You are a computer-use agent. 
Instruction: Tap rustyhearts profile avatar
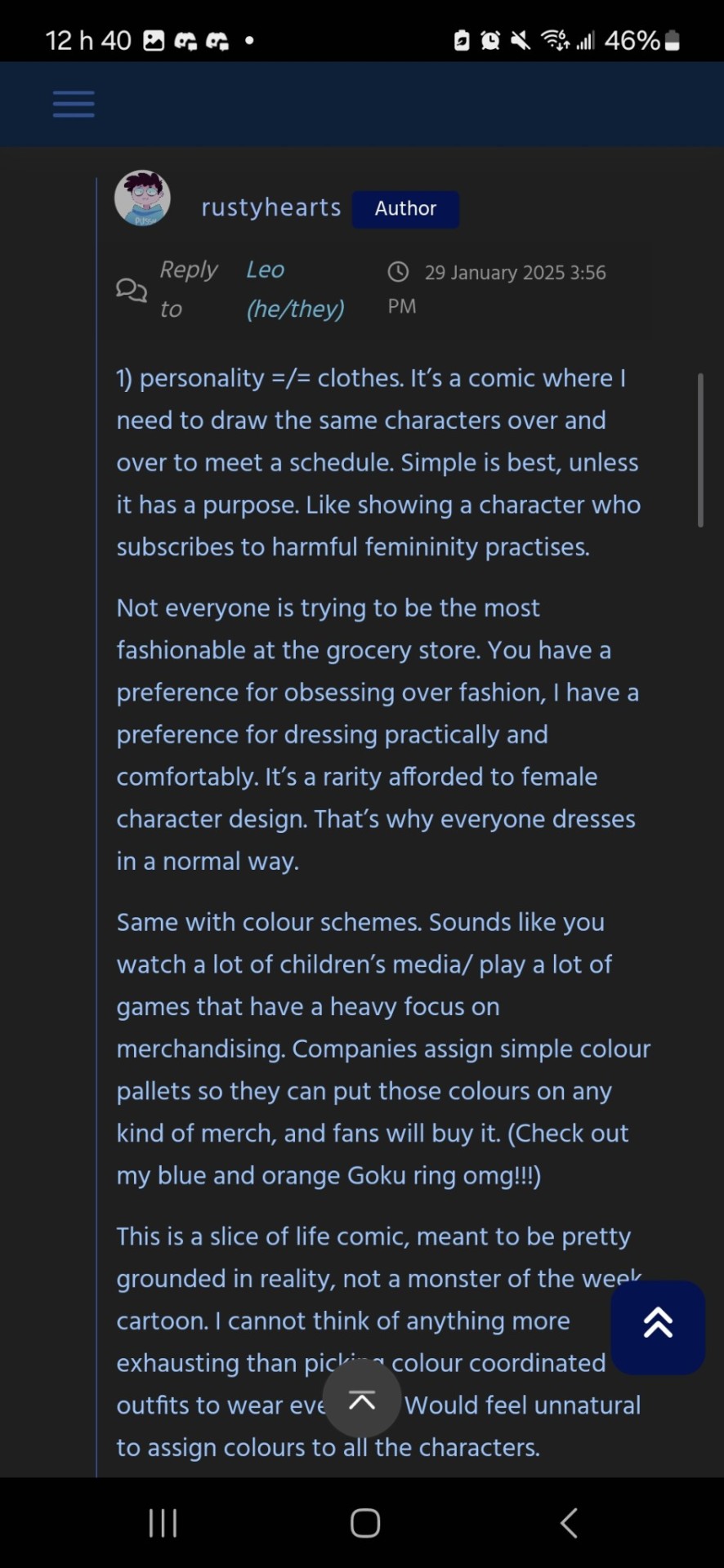(x=142, y=198)
